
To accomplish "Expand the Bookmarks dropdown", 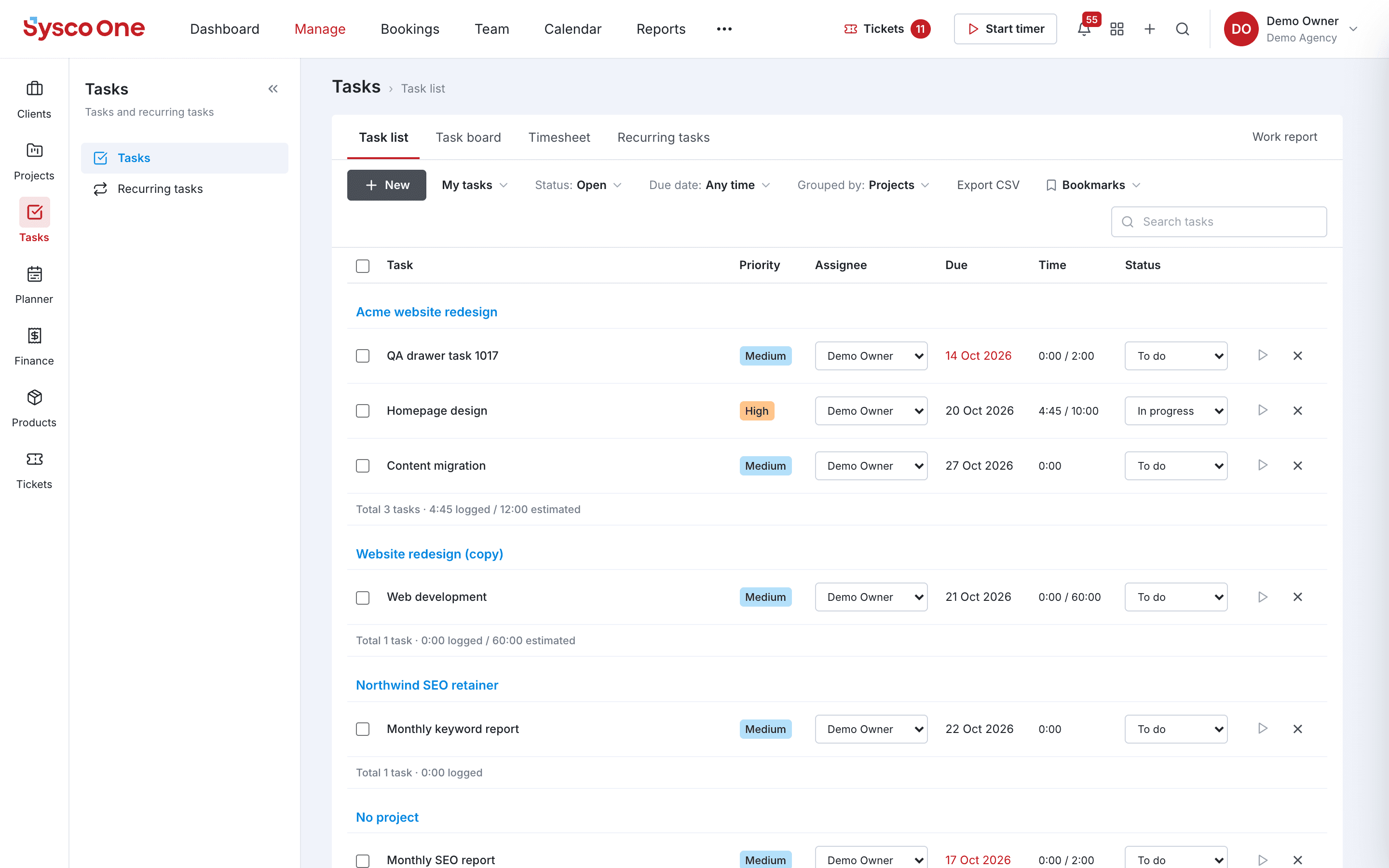I will pyautogui.click(x=1093, y=185).
